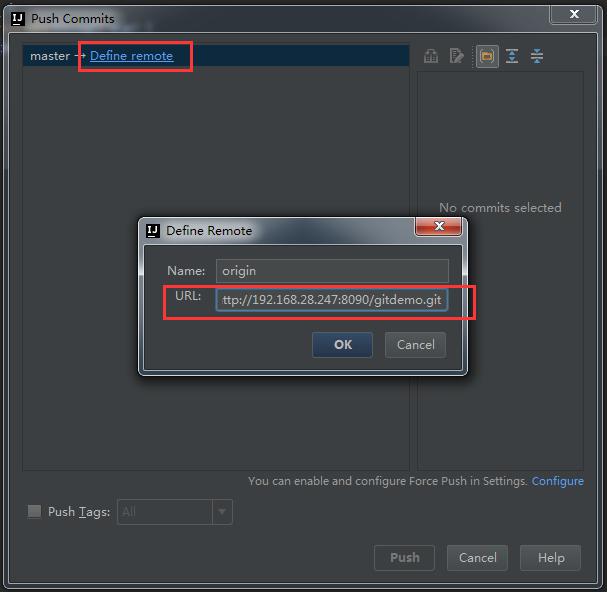The image size is (607, 592).
Task: Click the Define remote link
Action: 131,56
